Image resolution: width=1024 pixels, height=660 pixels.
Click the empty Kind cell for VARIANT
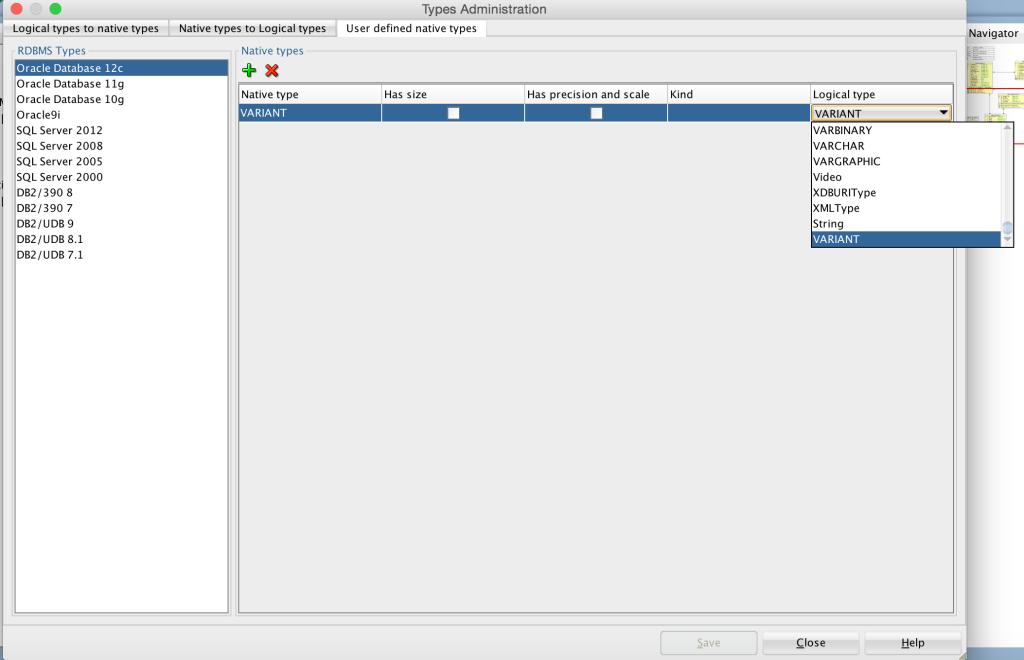[739, 113]
